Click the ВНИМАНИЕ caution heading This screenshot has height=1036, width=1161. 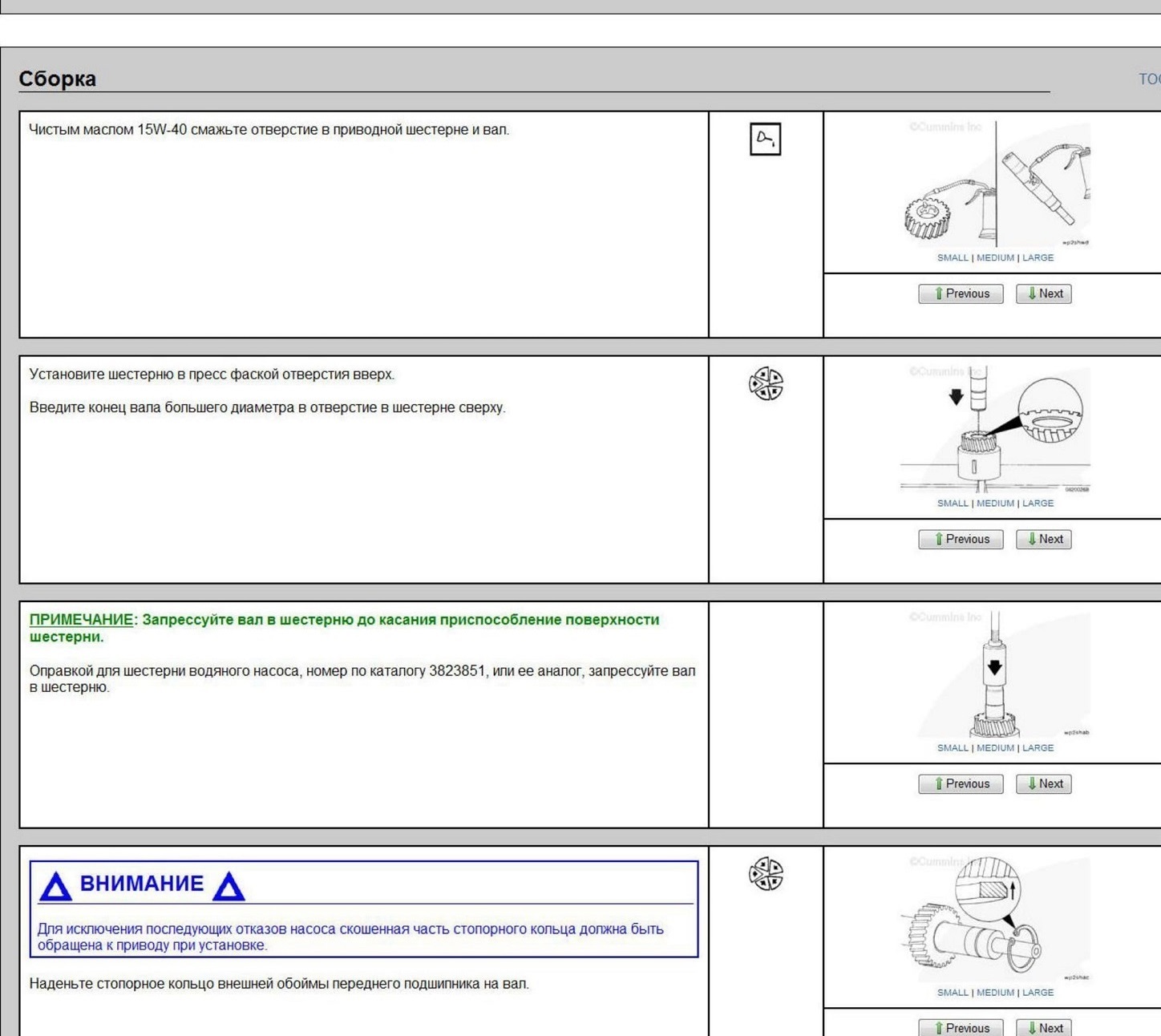tap(142, 884)
